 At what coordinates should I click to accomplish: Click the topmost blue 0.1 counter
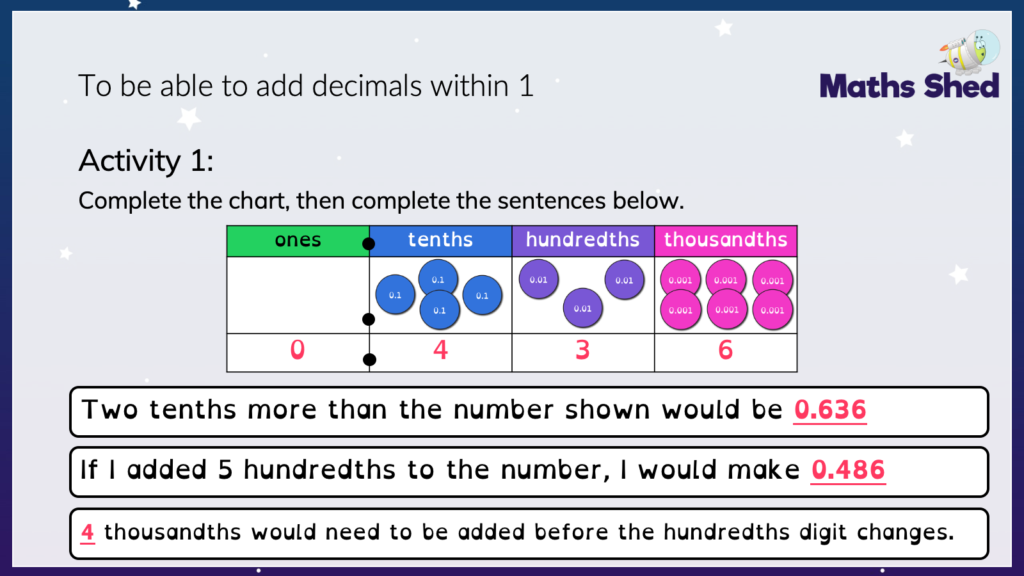438,279
